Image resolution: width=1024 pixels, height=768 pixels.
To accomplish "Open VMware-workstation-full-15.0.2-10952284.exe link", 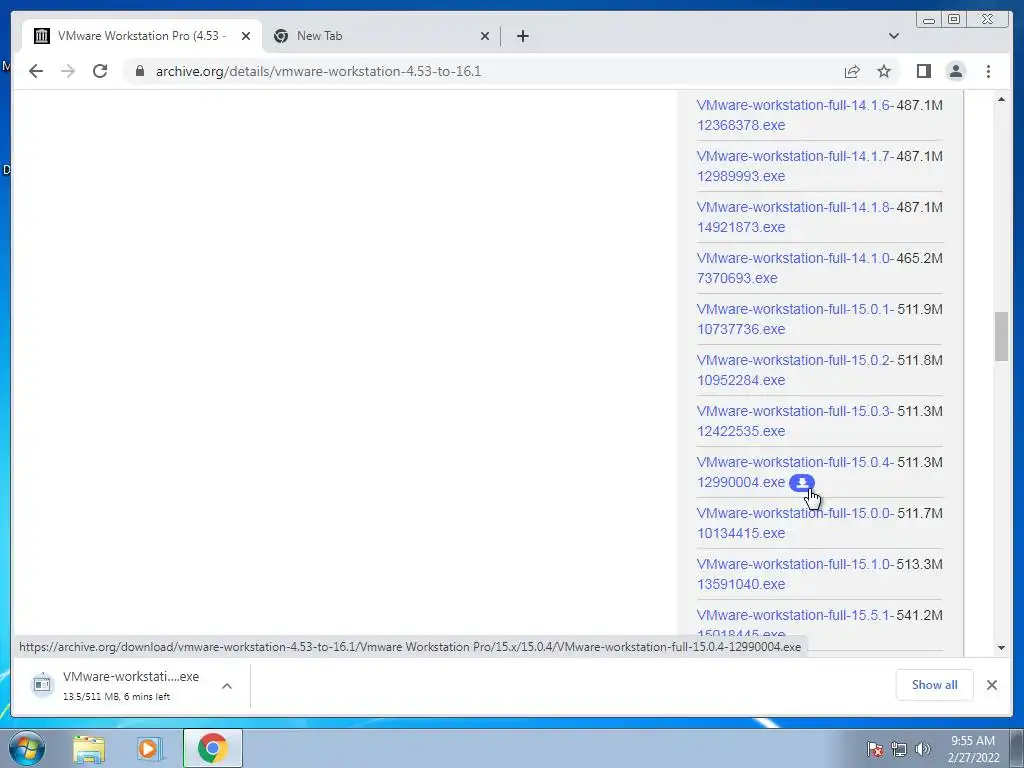I will coord(794,370).
